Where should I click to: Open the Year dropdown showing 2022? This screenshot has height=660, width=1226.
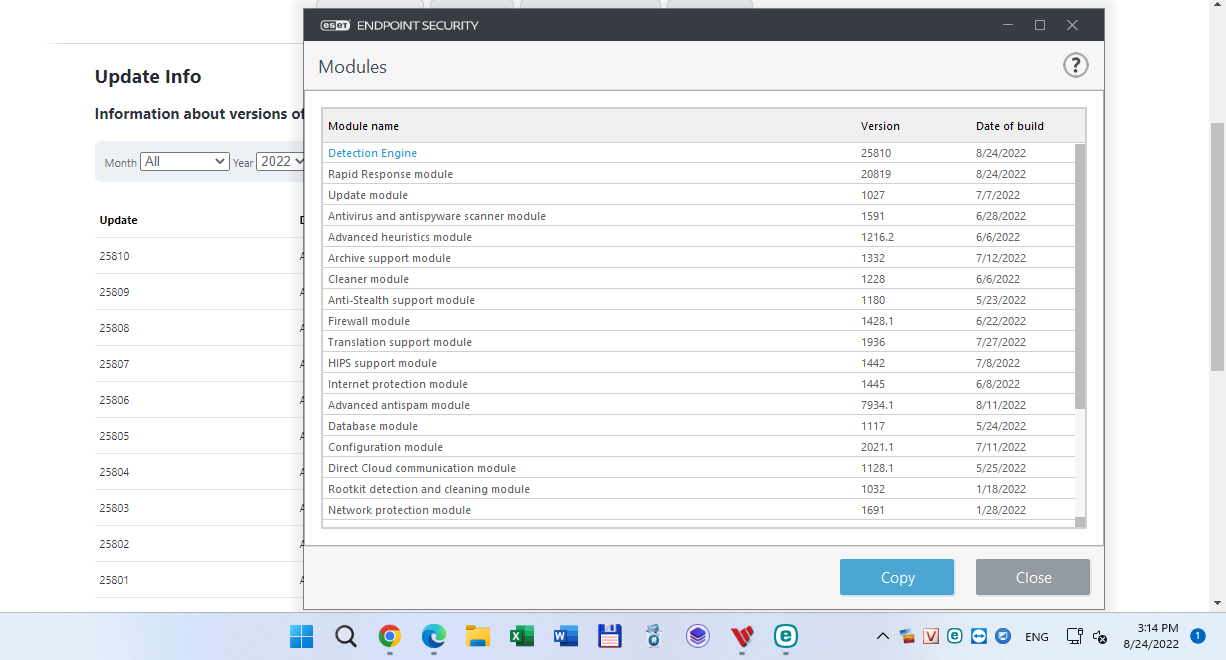(x=281, y=161)
